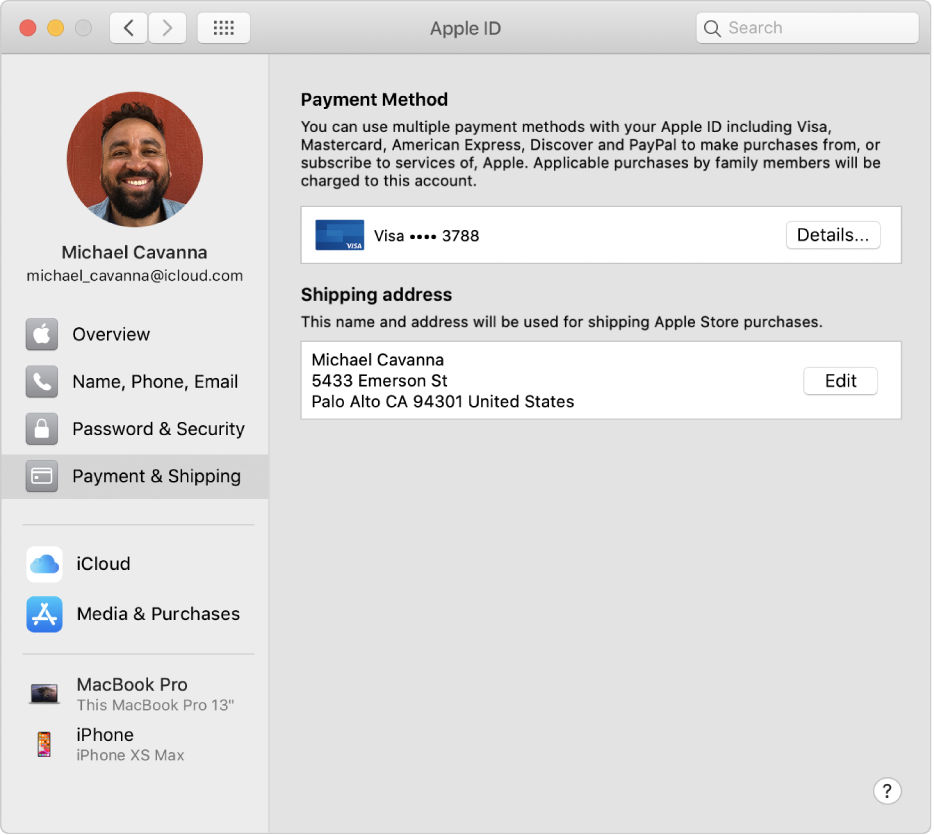Open Details for Visa 3788
This screenshot has width=934, height=835.
[x=833, y=235]
